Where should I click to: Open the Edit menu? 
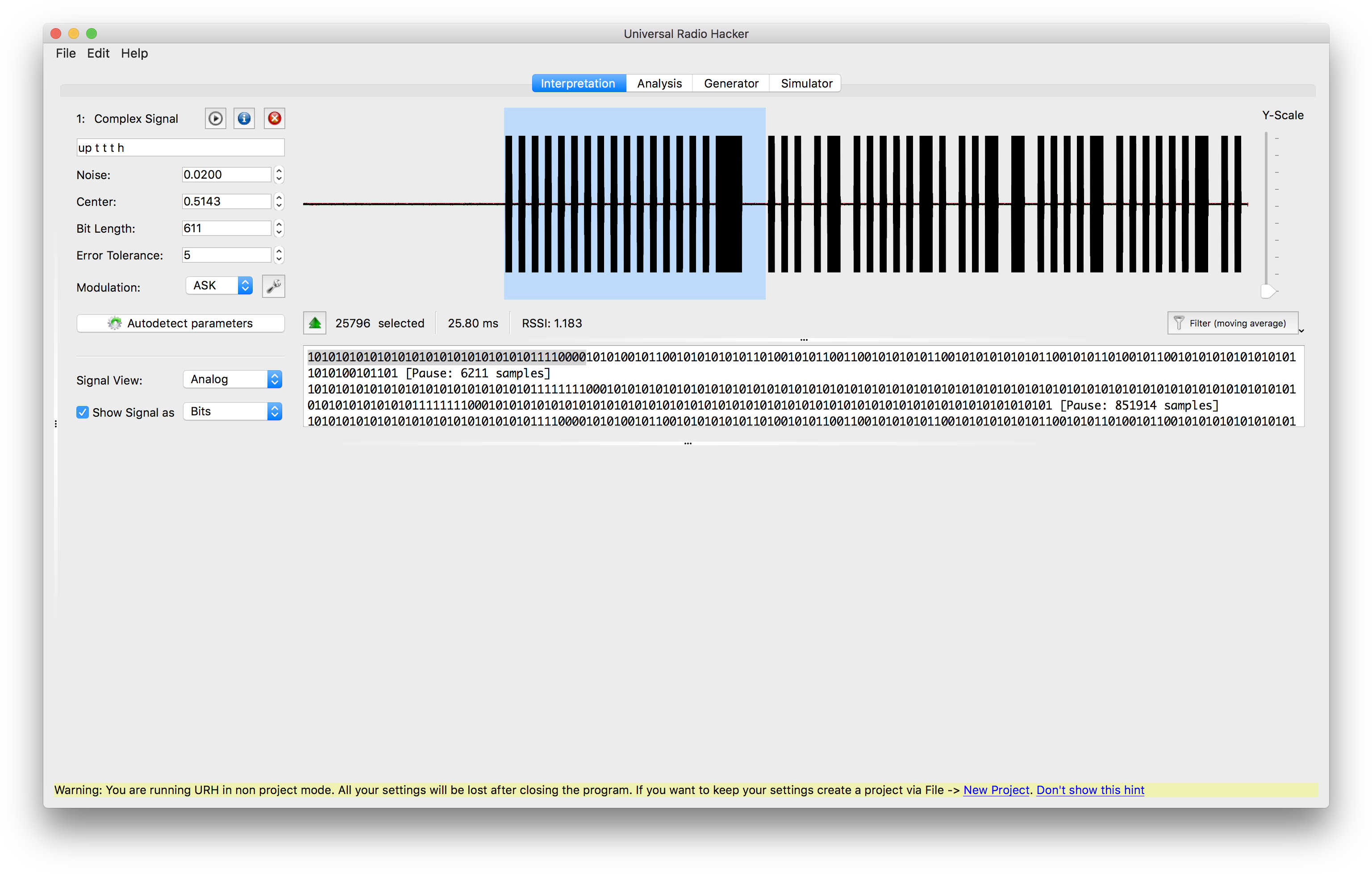point(98,53)
